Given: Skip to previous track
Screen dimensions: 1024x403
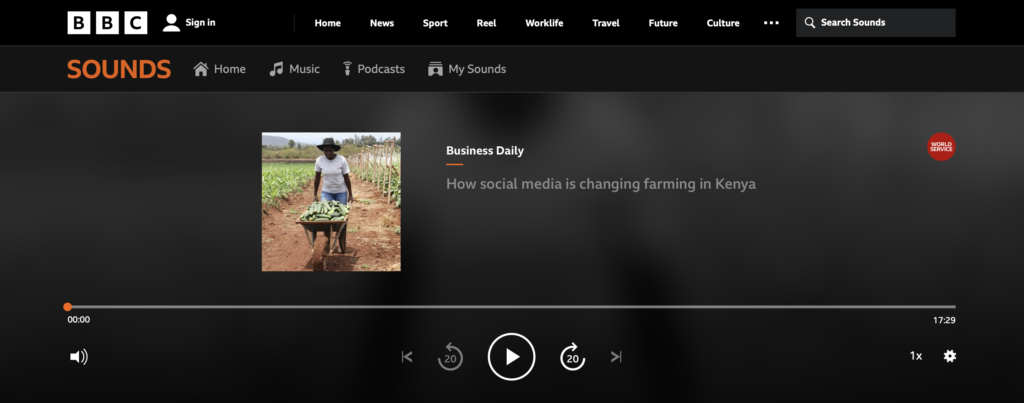Looking at the screenshot, I should [x=407, y=357].
